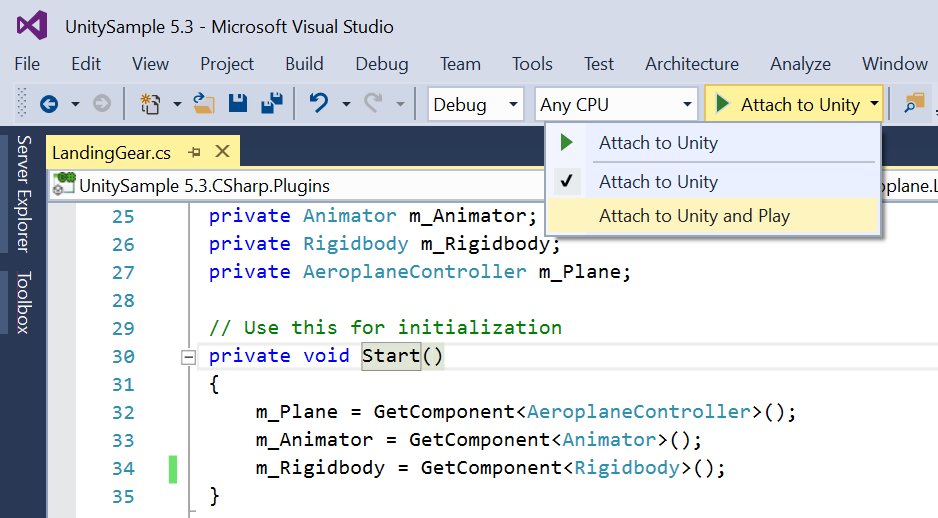The height and width of the screenshot is (518, 938).
Task: Open the Window menu
Action: [895, 64]
